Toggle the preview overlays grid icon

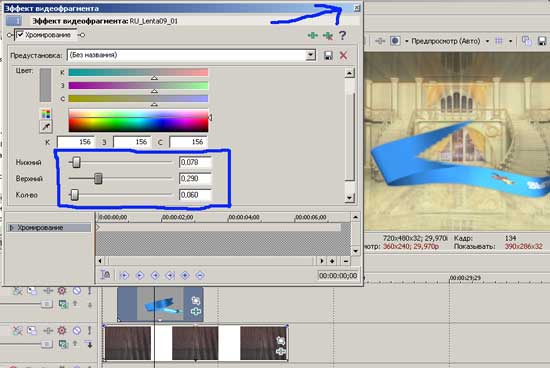pos(498,41)
